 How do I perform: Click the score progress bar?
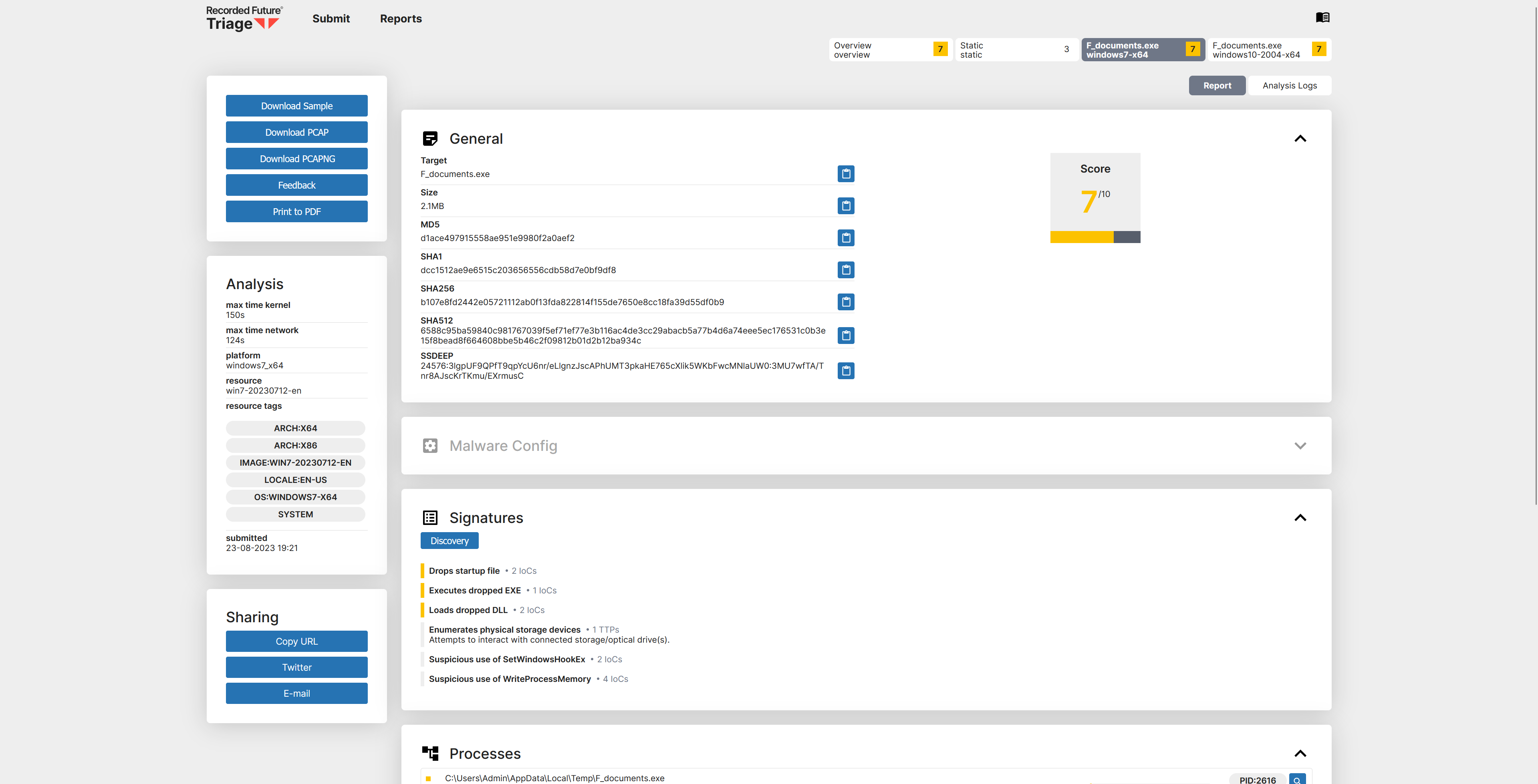tap(1095, 237)
